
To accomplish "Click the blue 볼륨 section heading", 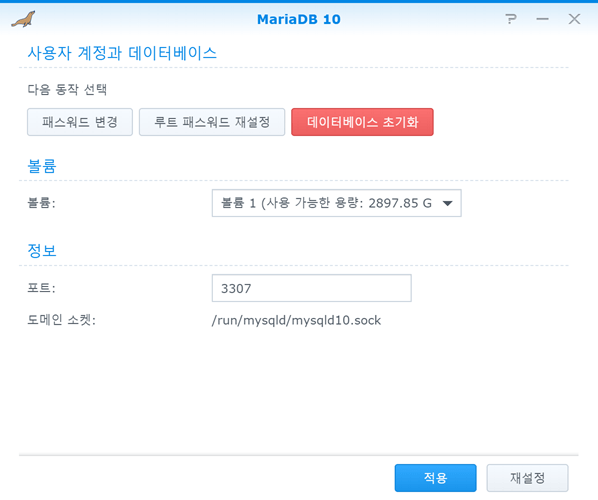I will tap(42, 166).
